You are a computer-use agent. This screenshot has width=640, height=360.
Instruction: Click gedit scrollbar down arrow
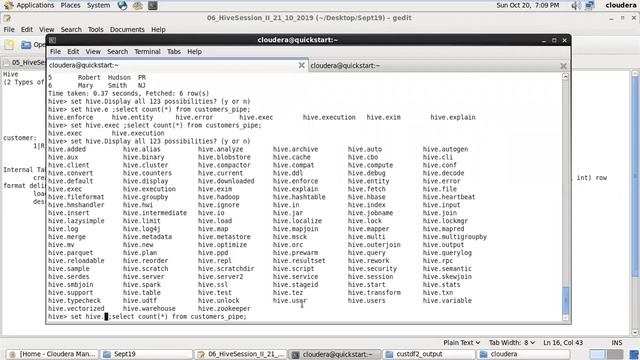(x=635, y=332)
